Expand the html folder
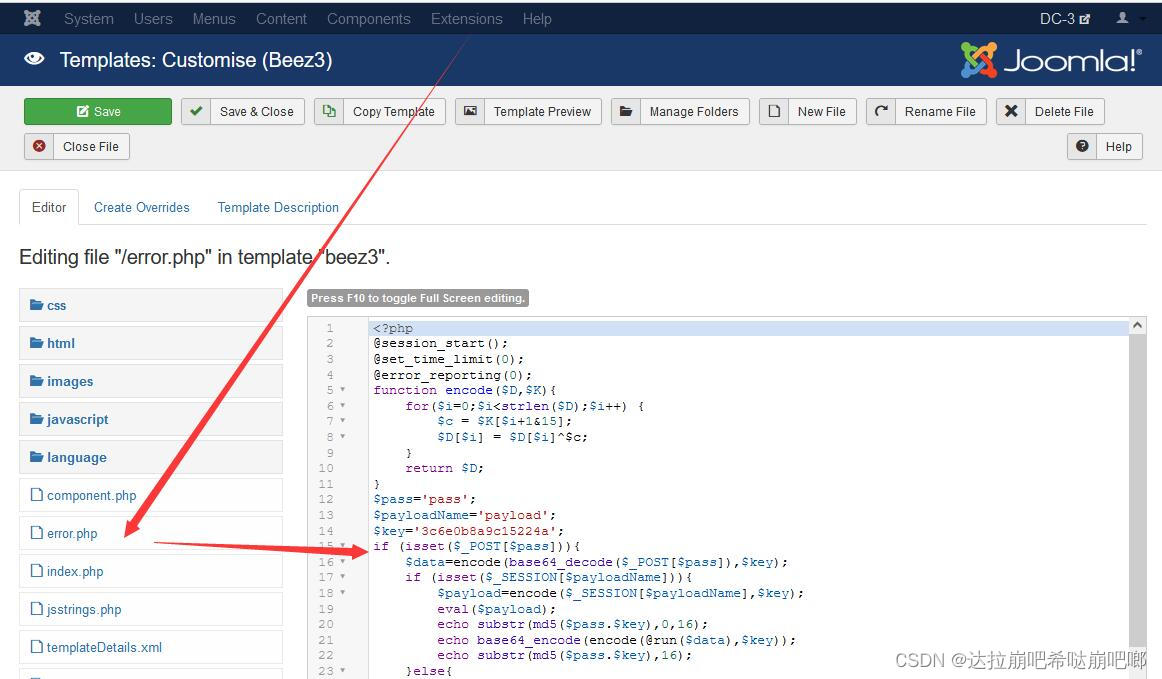 tap(150, 343)
